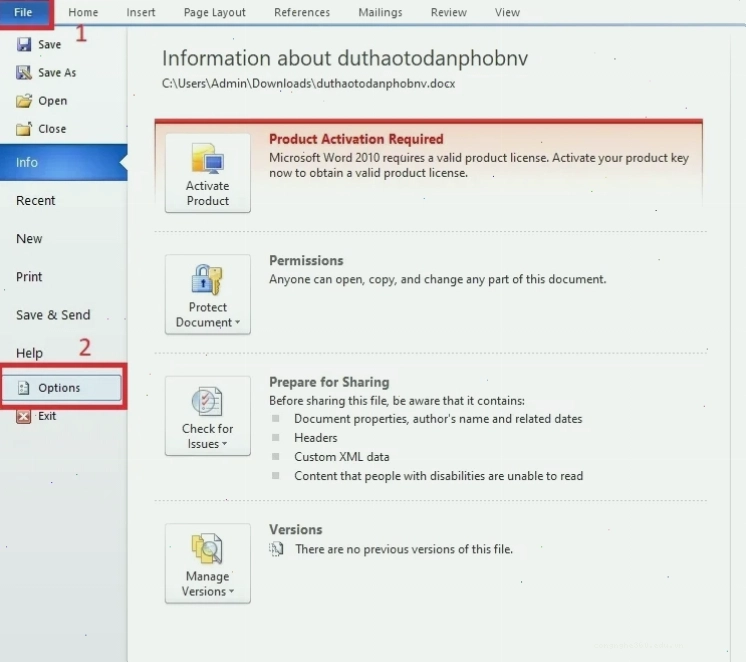
Task: Open the Help section
Action: tap(29, 353)
